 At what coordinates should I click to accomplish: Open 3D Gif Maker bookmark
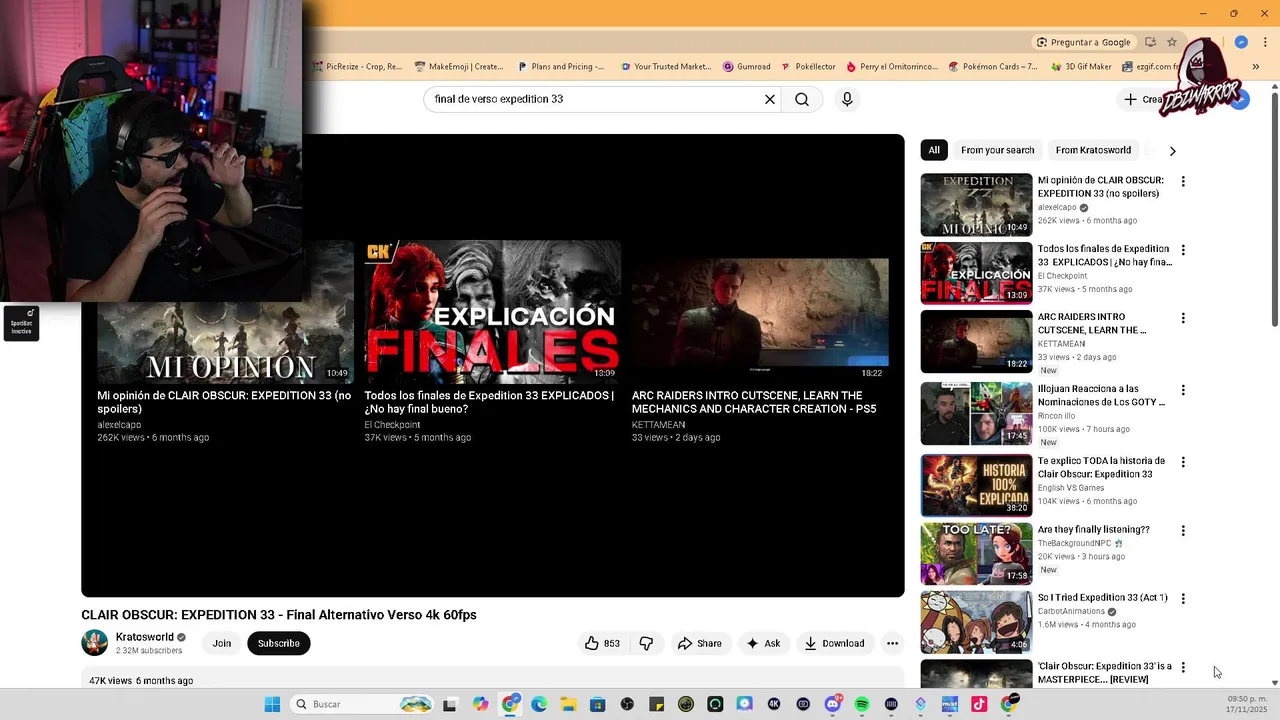1081,67
